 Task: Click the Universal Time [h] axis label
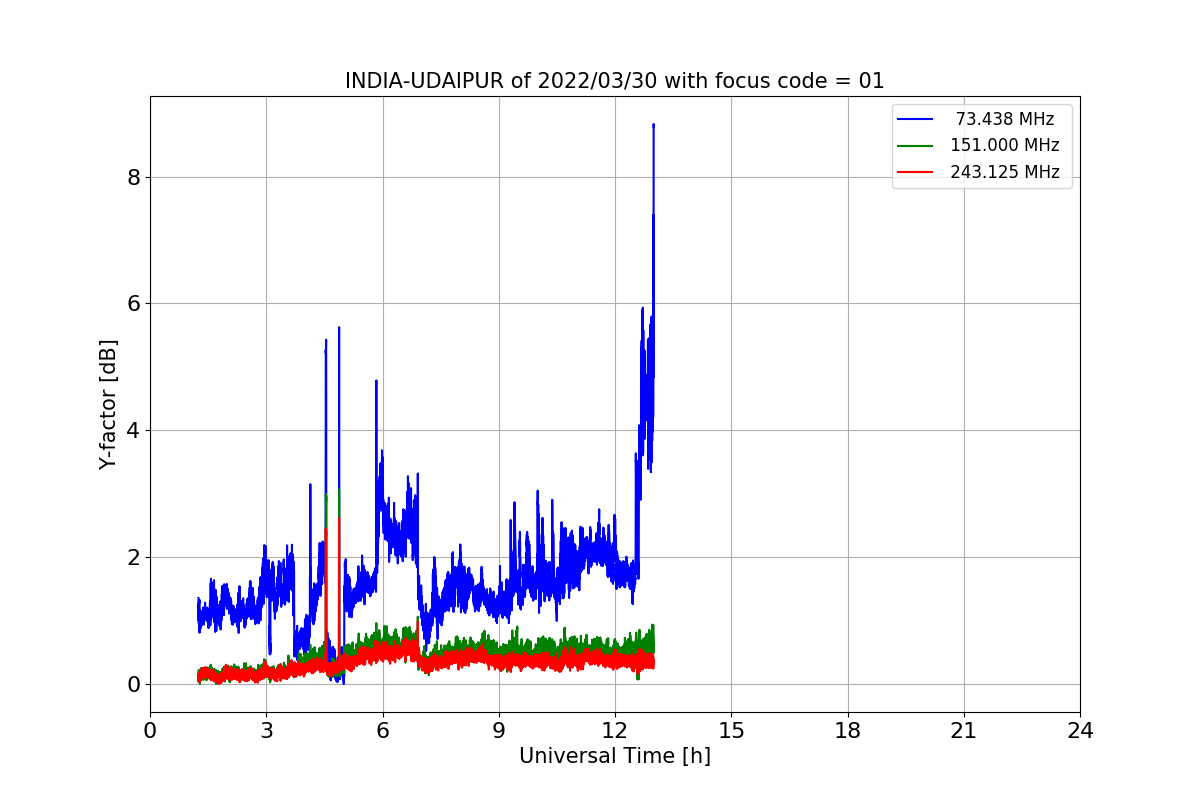click(614, 756)
